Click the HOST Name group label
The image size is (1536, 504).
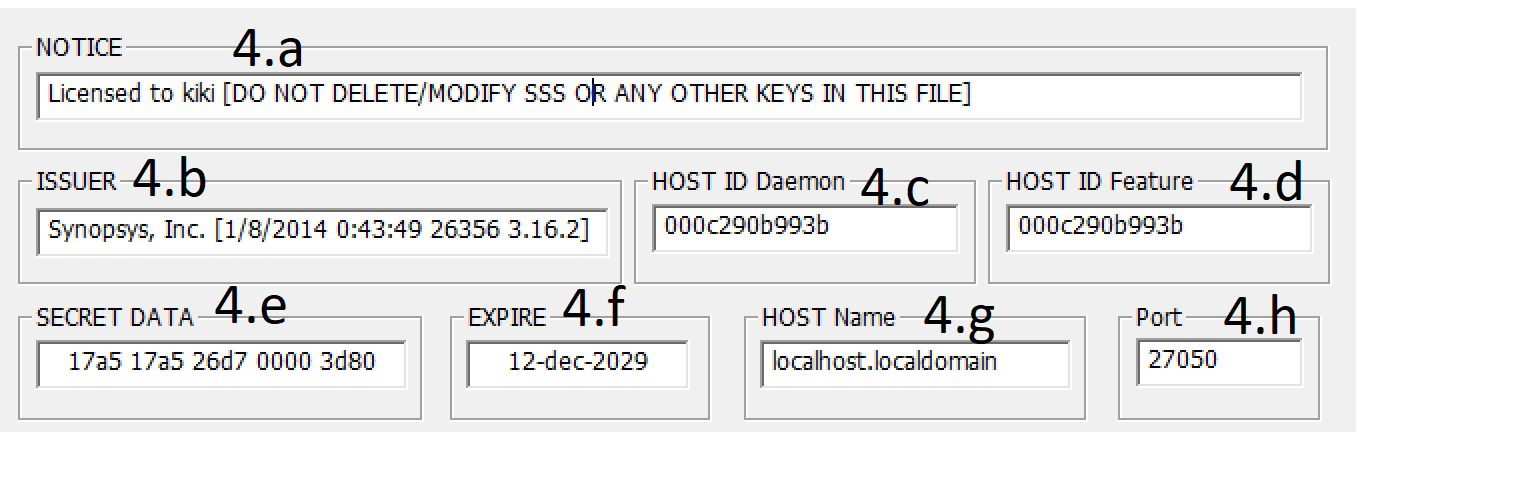(828, 318)
